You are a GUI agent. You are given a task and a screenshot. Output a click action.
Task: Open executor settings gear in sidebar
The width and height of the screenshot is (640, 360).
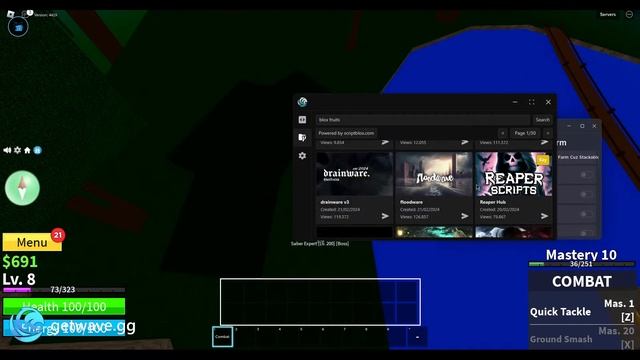point(302,156)
